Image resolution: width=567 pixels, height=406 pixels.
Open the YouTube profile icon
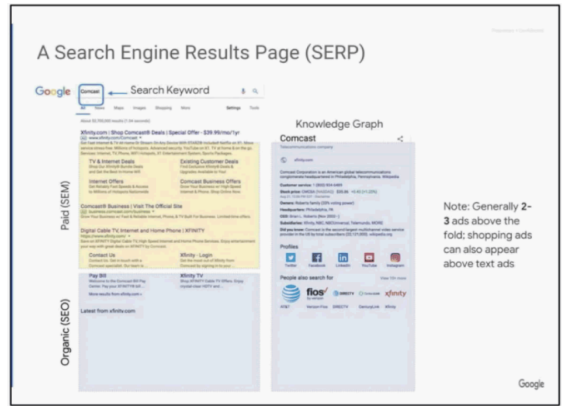(369, 257)
